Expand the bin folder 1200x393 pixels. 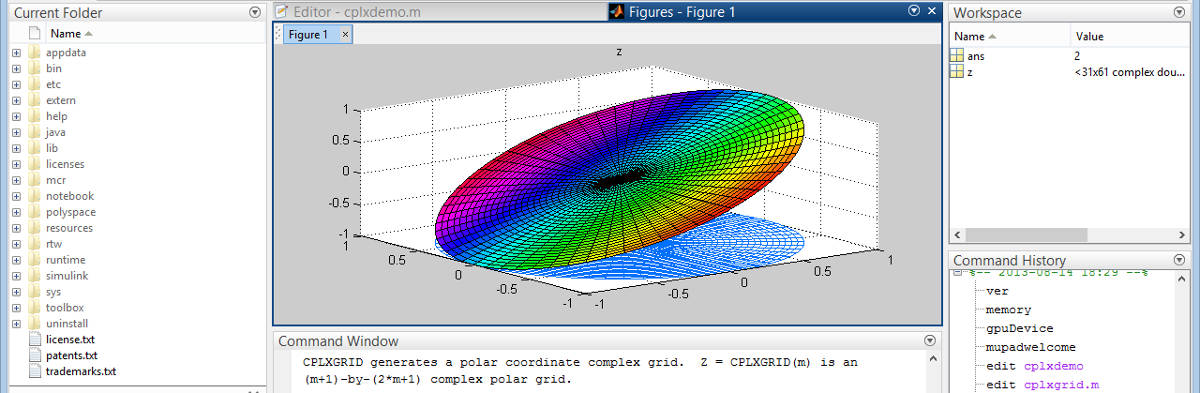point(16,68)
